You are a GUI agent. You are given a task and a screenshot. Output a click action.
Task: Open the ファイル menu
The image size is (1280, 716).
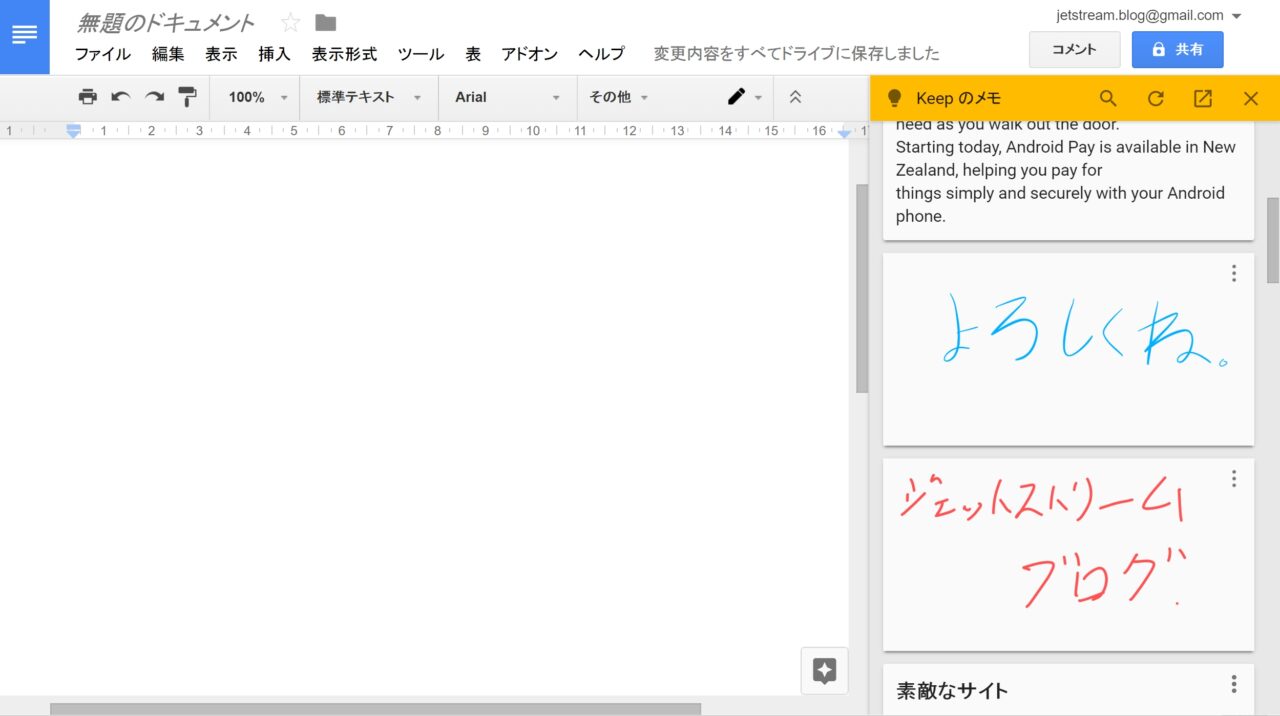[x=102, y=54]
